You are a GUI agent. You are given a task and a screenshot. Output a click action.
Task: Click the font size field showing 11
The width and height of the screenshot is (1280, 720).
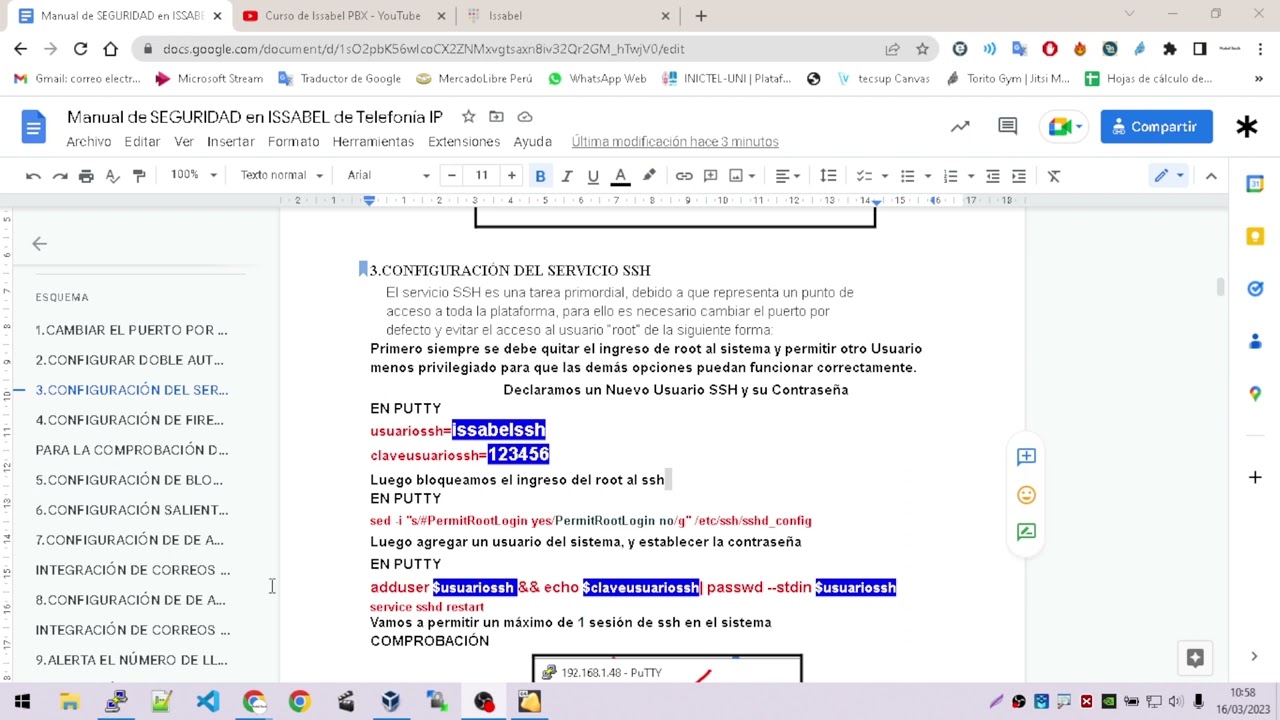[481, 176]
